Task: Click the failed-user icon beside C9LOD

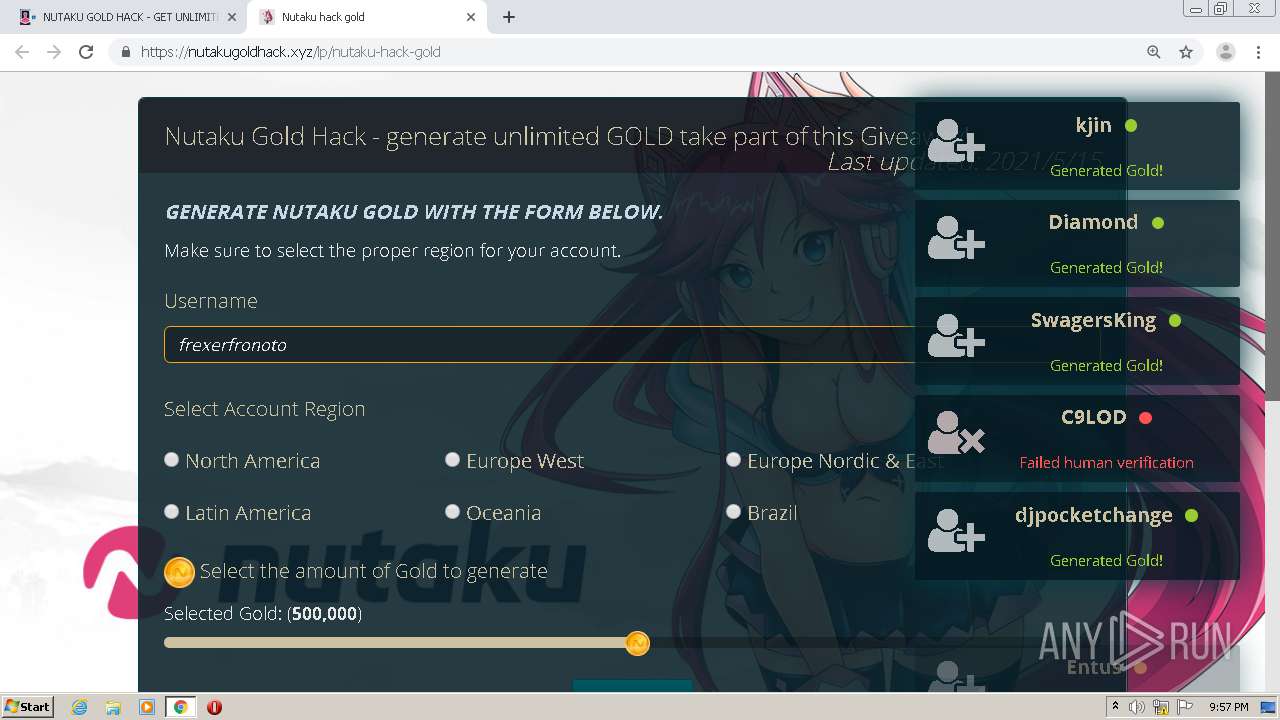Action: [x=956, y=433]
